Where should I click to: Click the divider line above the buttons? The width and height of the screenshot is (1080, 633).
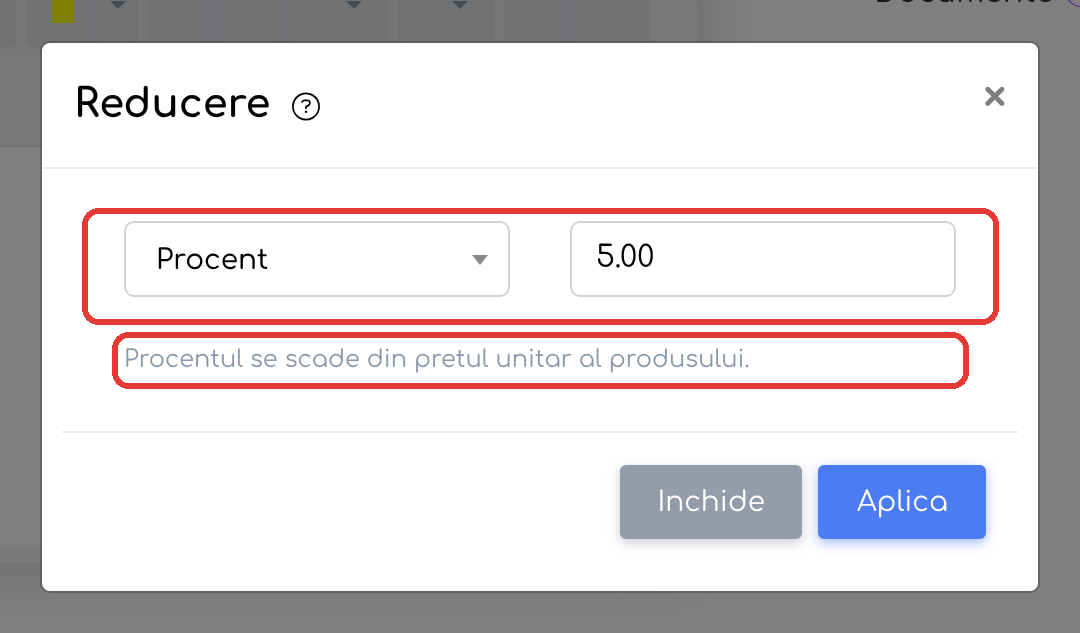[540, 432]
